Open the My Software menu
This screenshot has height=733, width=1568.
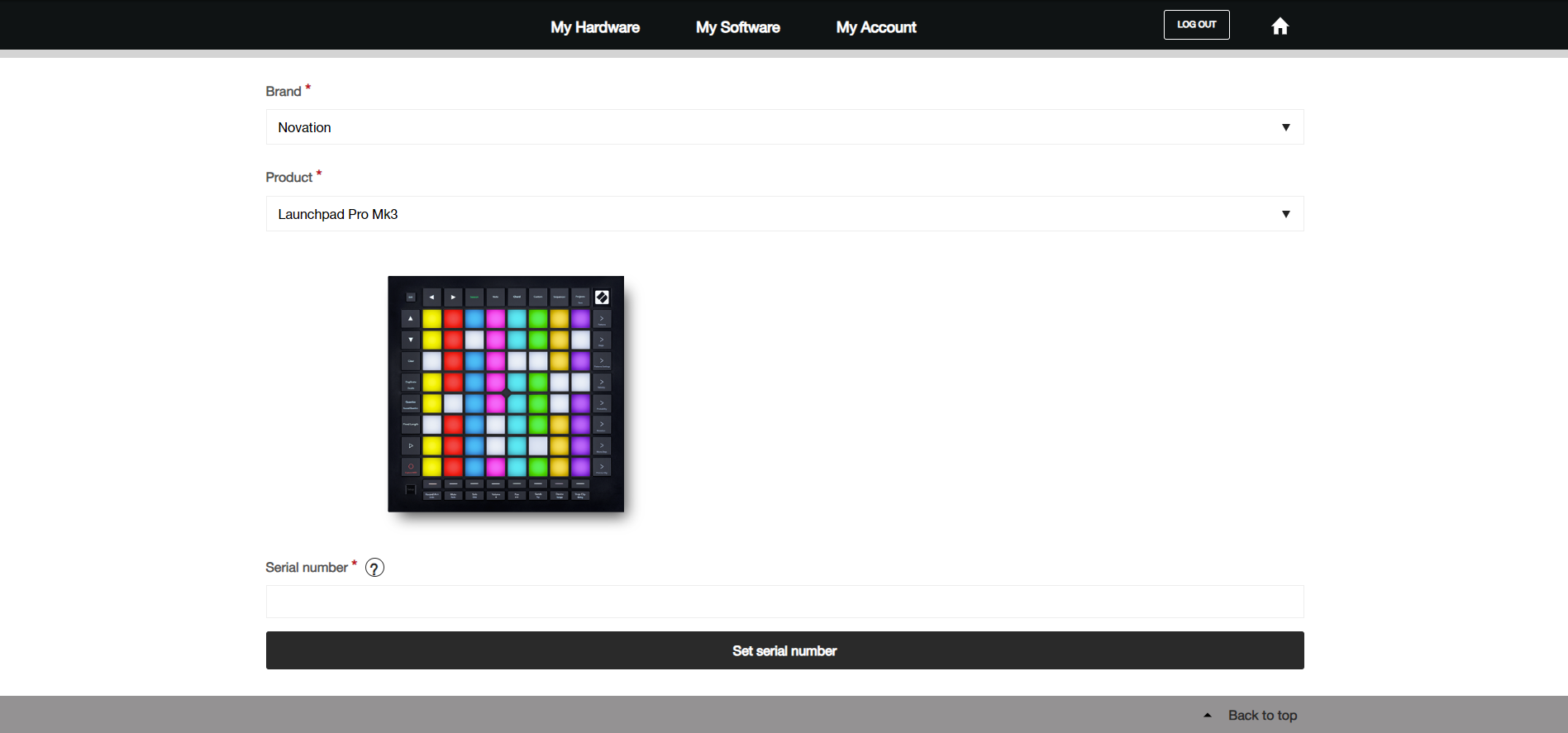(x=738, y=27)
